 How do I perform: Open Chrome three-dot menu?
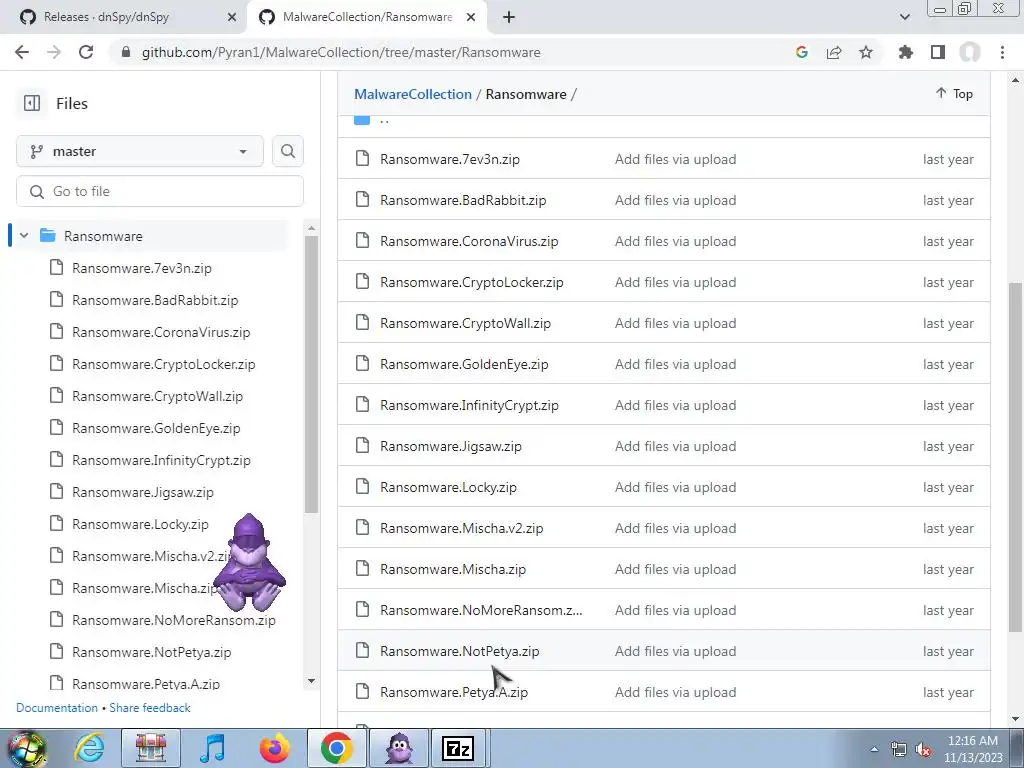pyautogui.click(x=1002, y=52)
